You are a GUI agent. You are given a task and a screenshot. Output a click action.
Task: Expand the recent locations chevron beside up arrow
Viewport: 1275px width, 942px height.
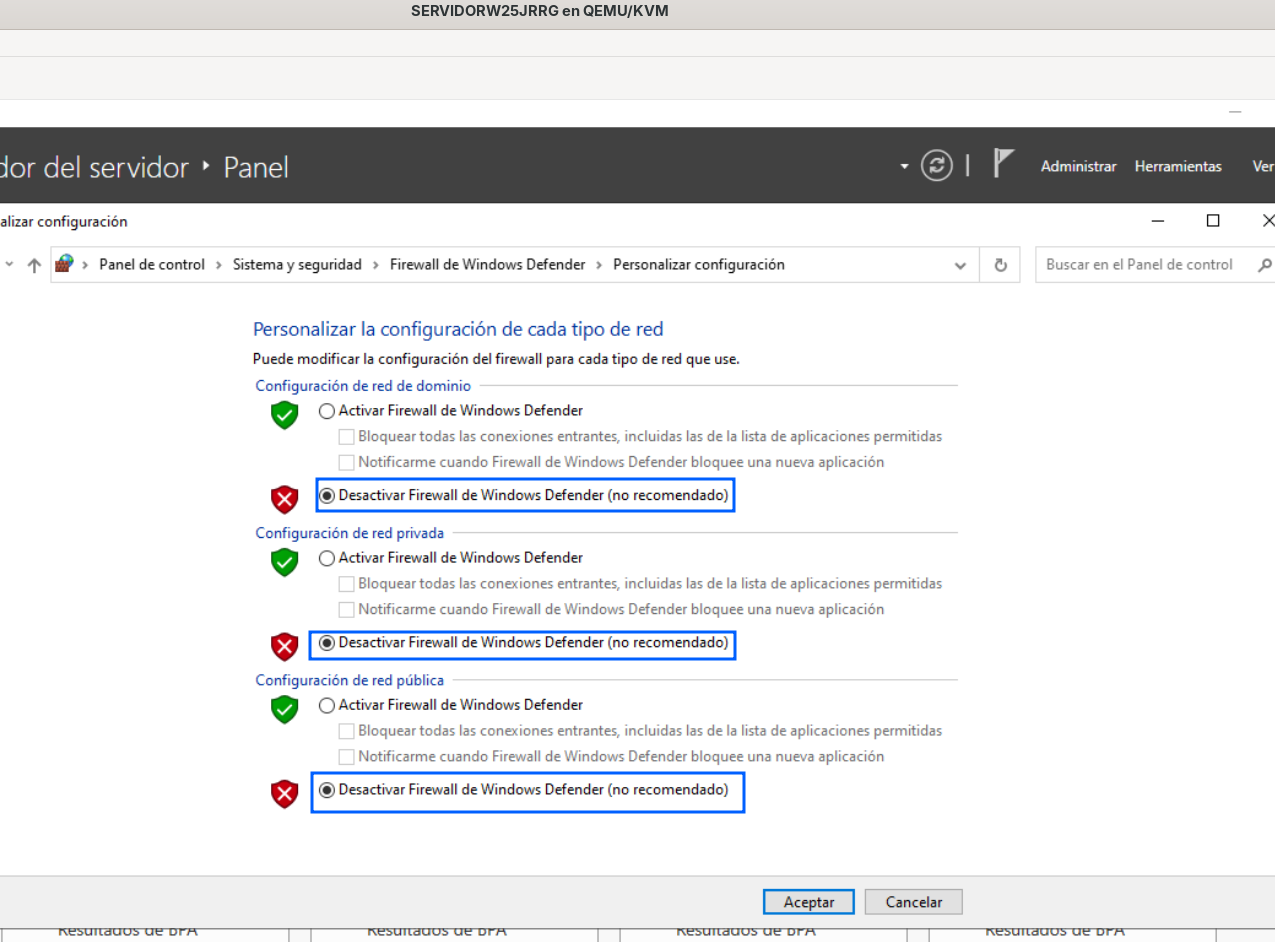coord(9,265)
